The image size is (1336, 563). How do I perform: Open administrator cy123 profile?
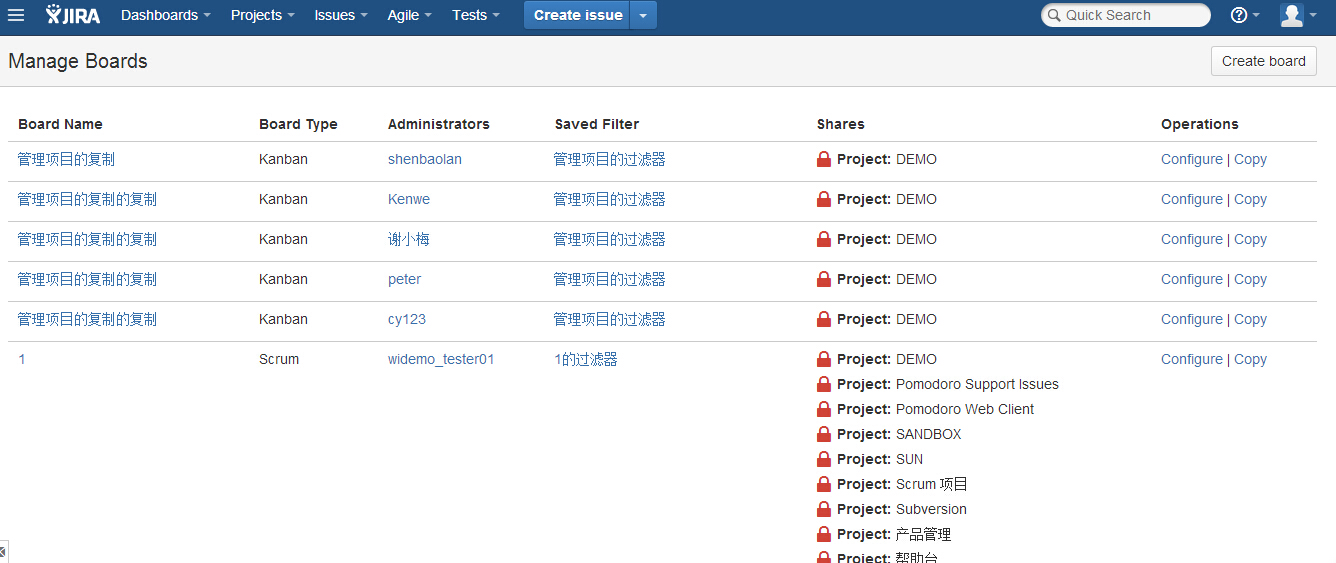[x=407, y=319]
